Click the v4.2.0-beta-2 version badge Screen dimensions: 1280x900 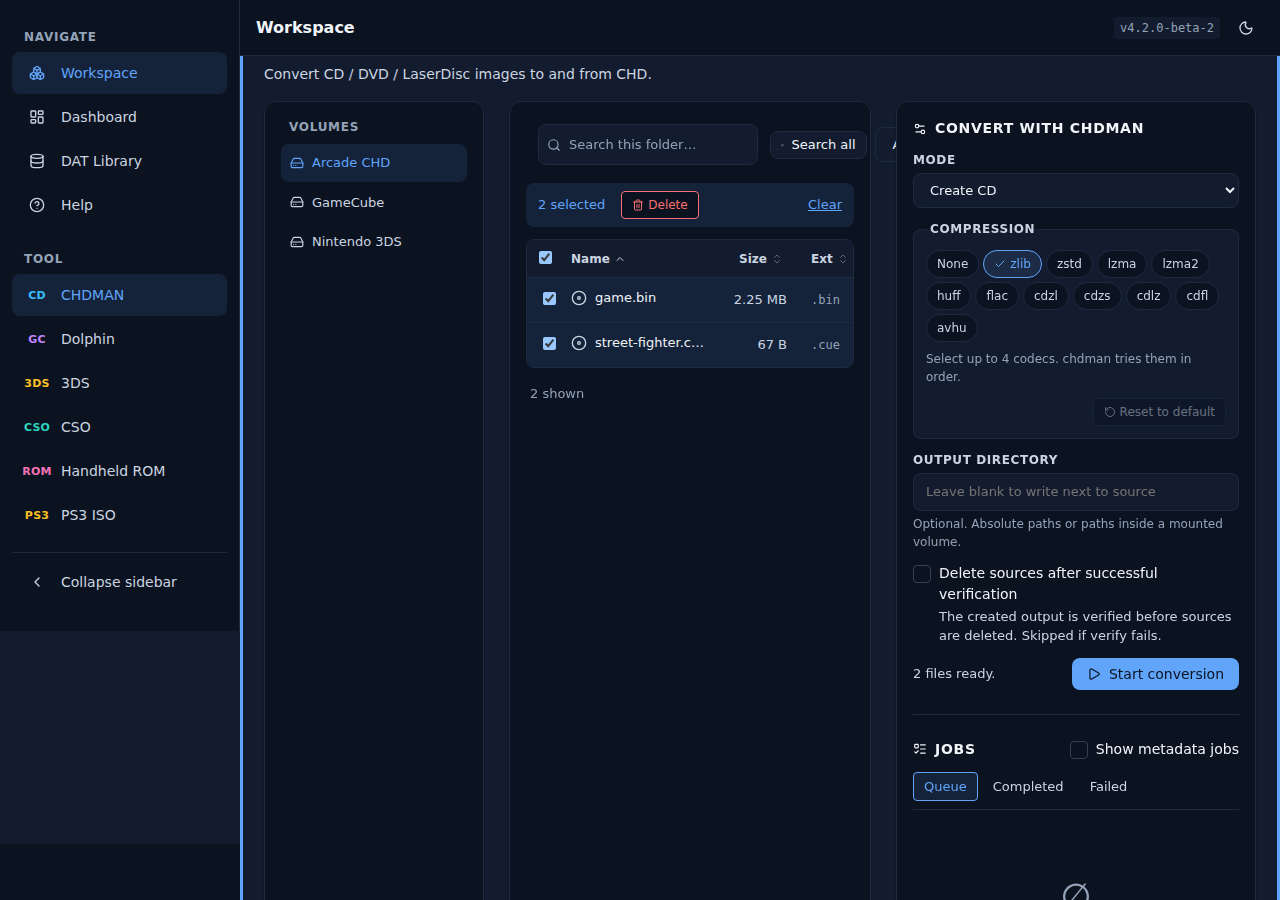(1167, 28)
